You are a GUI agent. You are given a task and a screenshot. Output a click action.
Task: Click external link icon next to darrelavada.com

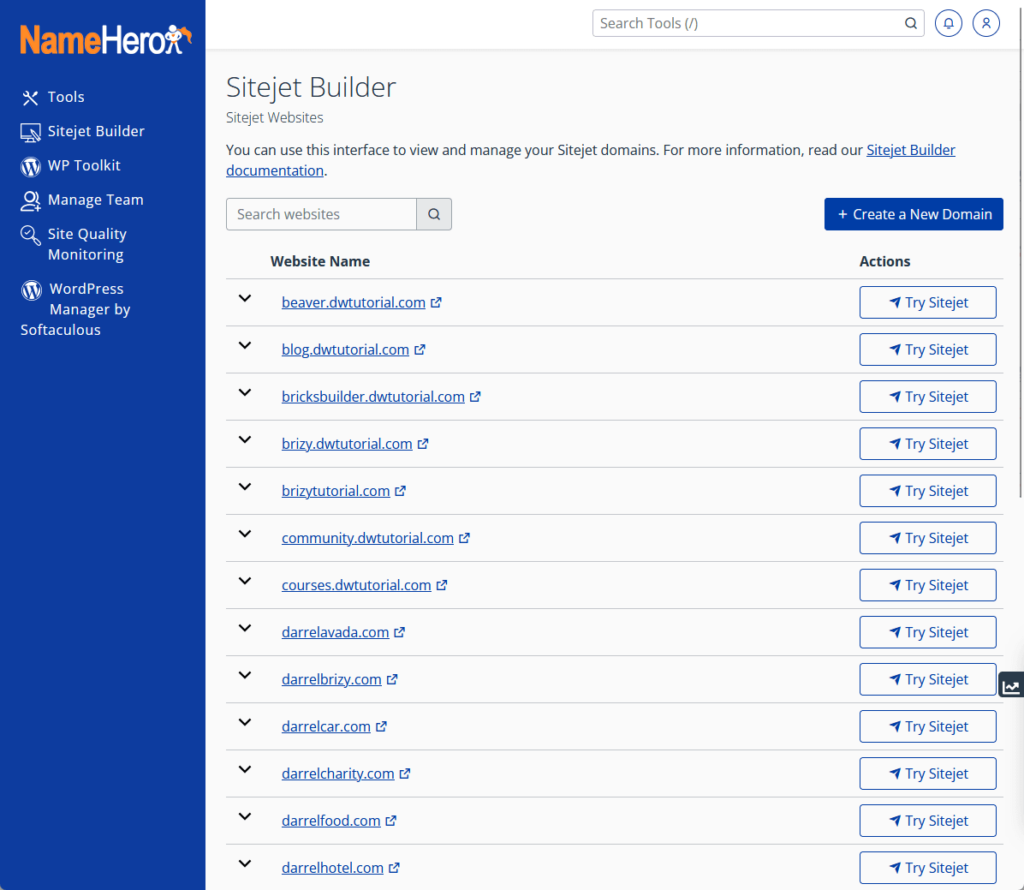pos(400,632)
